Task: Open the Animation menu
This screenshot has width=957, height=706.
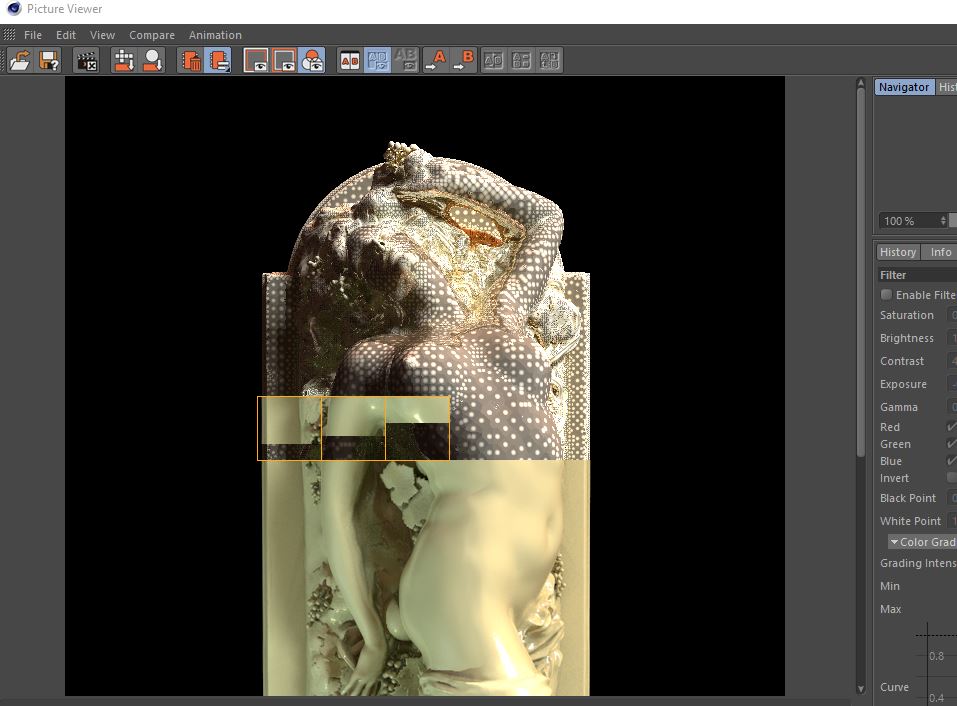Action: [215, 35]
